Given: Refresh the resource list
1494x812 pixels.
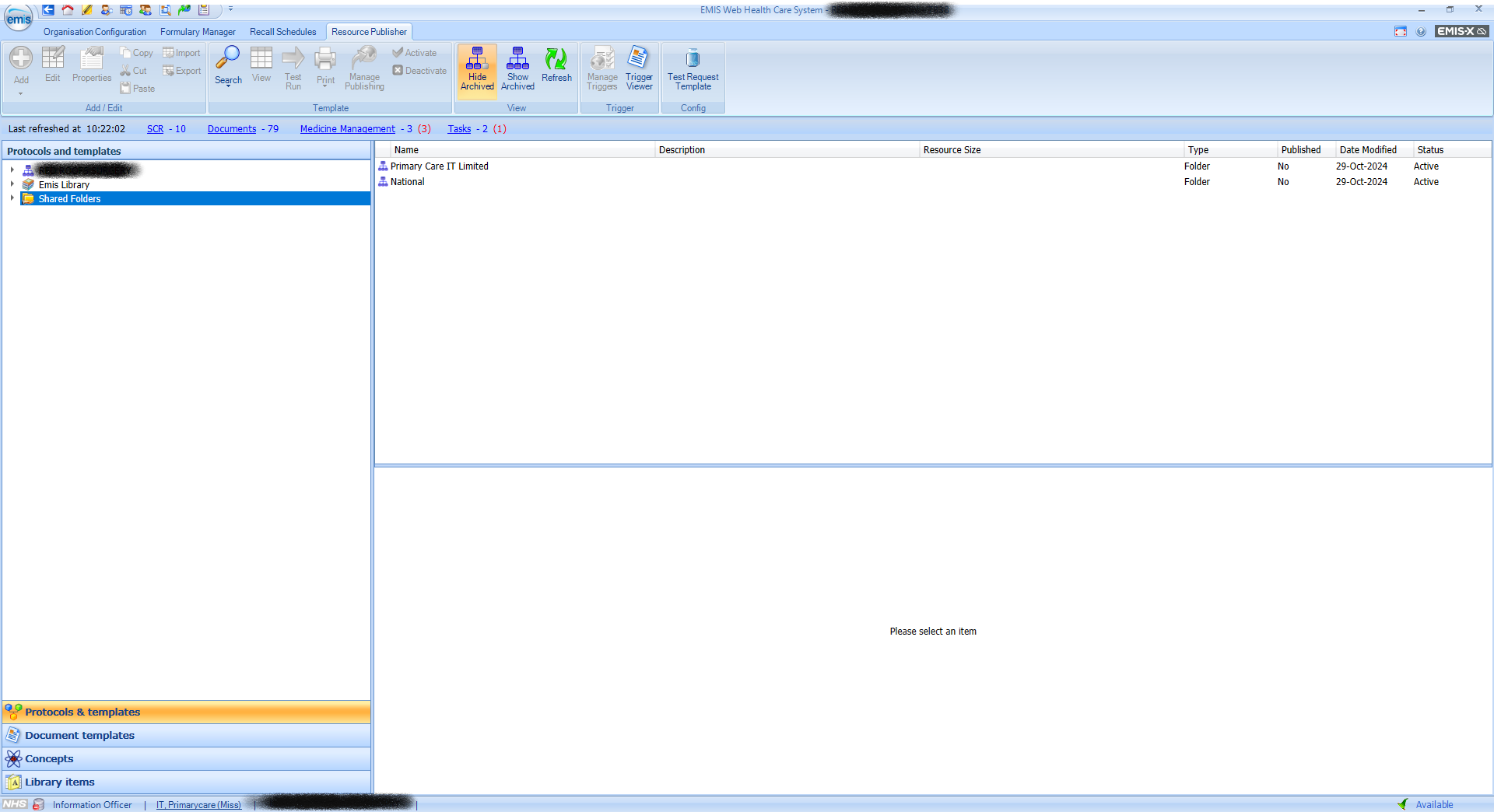Looking at the screenshot, I should pyautogui.click(x=556, y=65).
